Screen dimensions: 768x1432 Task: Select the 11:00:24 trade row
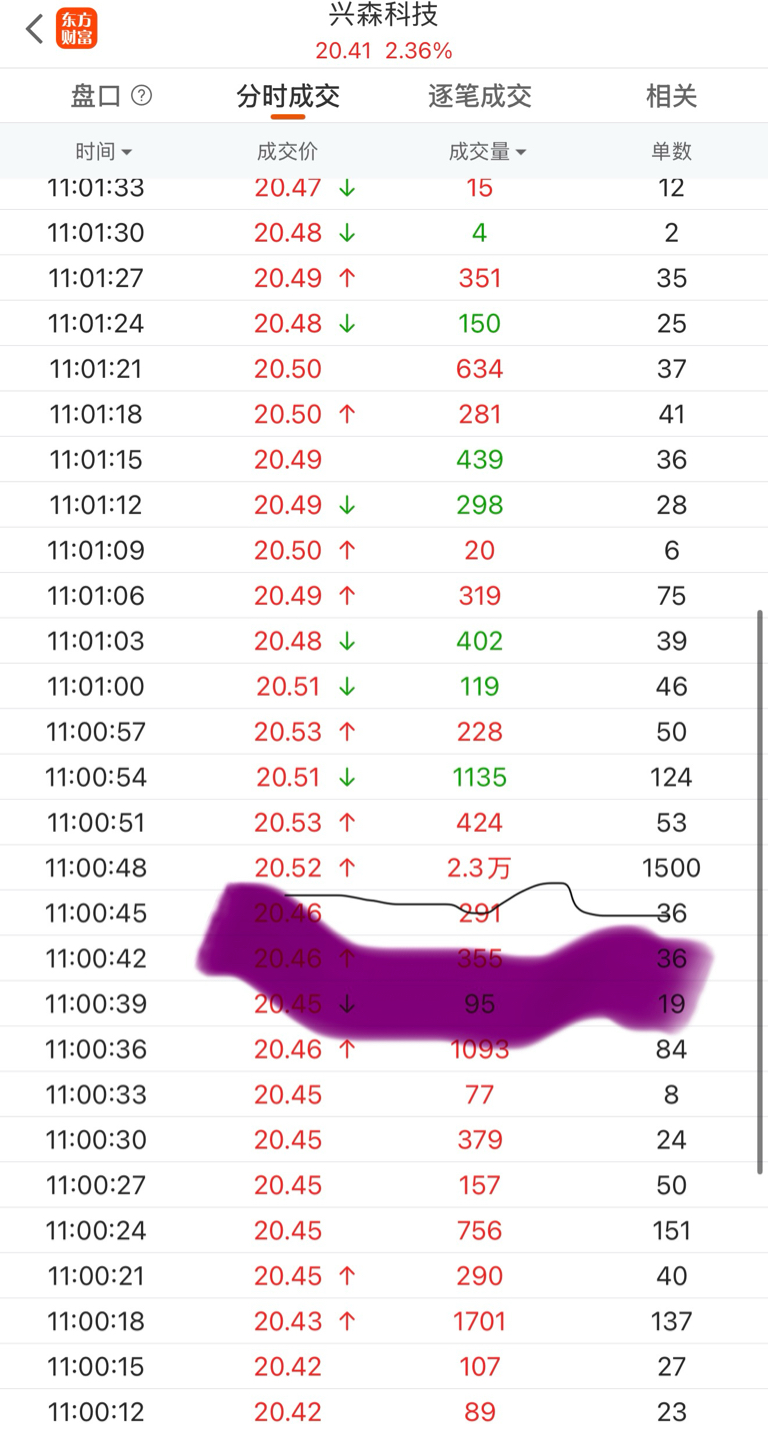coord(384,1230)
